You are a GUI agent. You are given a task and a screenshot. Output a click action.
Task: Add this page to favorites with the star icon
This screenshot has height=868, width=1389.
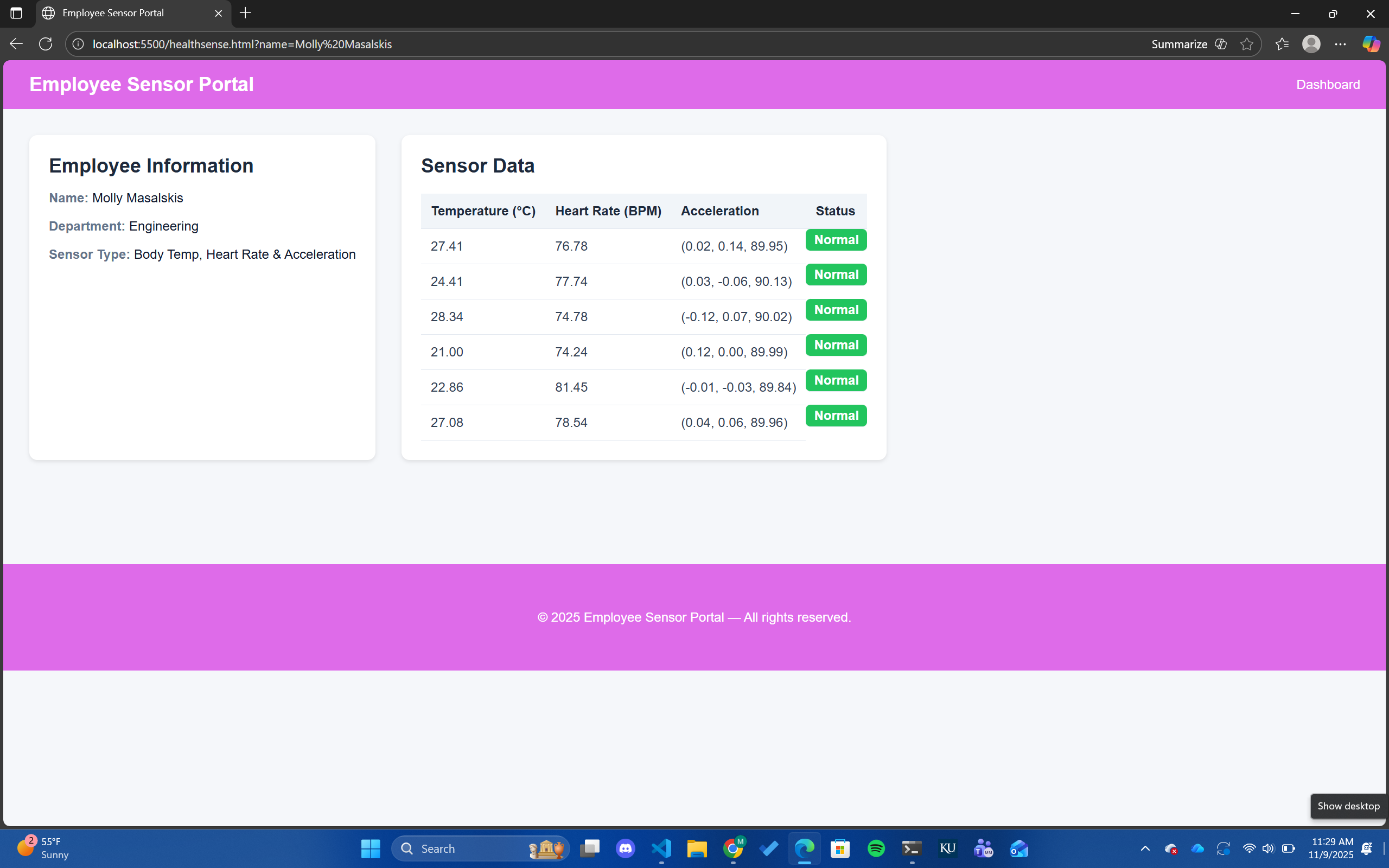(x=1246, y=44)
